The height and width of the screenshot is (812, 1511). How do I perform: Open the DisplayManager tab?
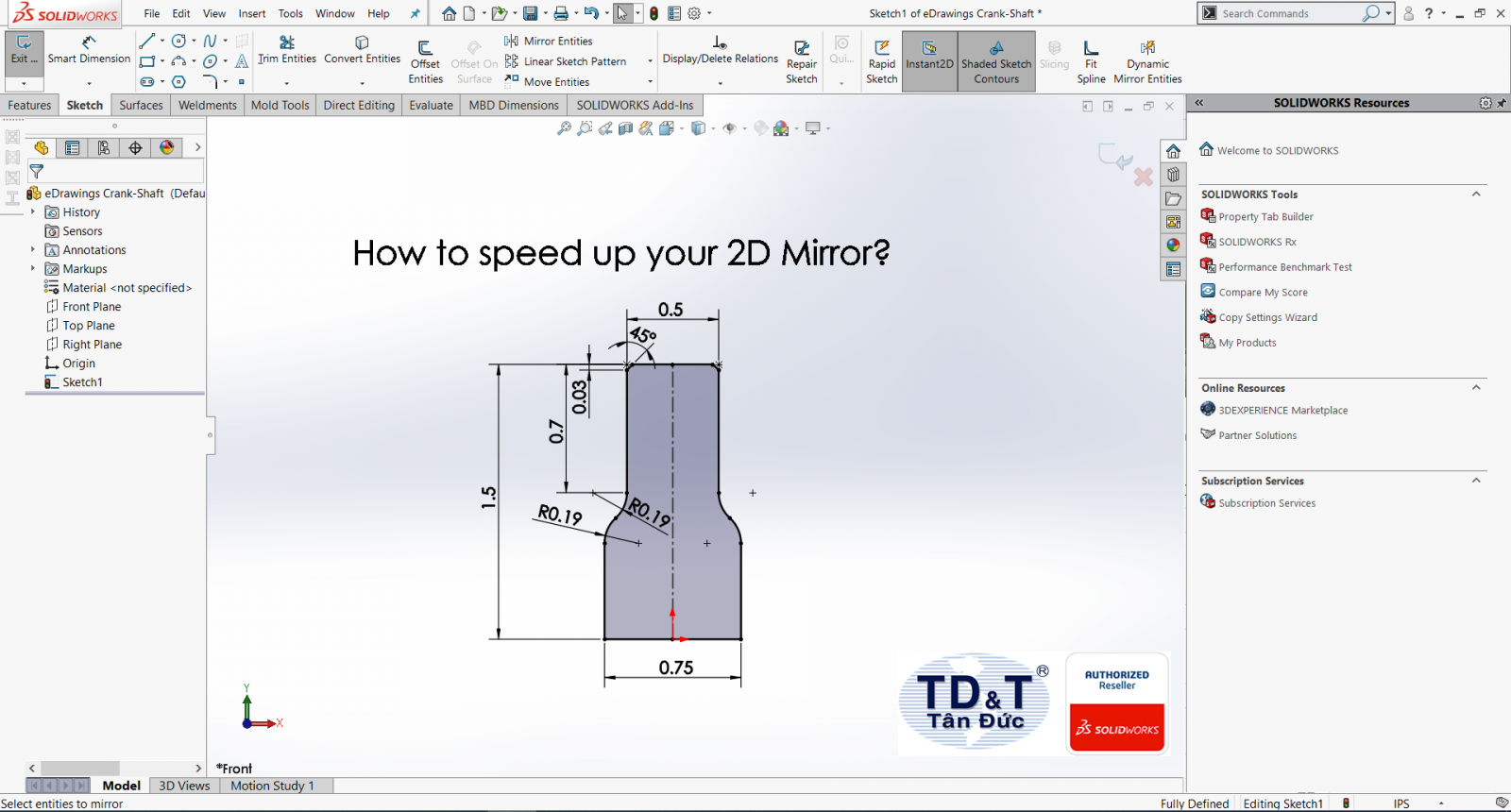(x=167, y=147)
